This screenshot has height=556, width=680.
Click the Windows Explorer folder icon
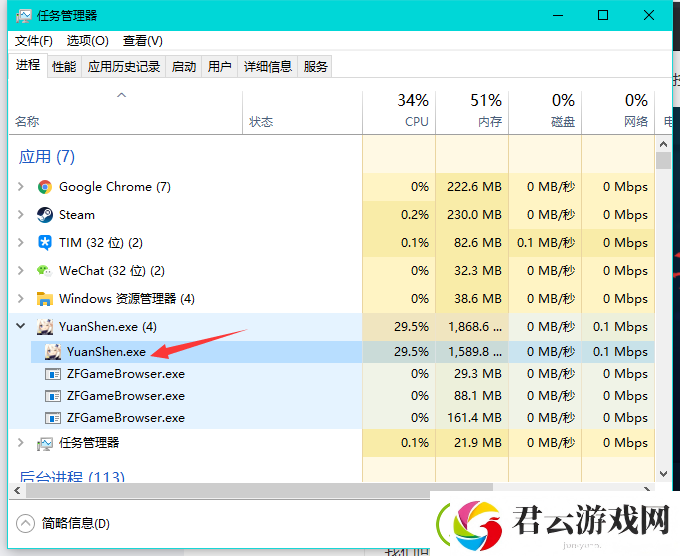coord(45,299)
